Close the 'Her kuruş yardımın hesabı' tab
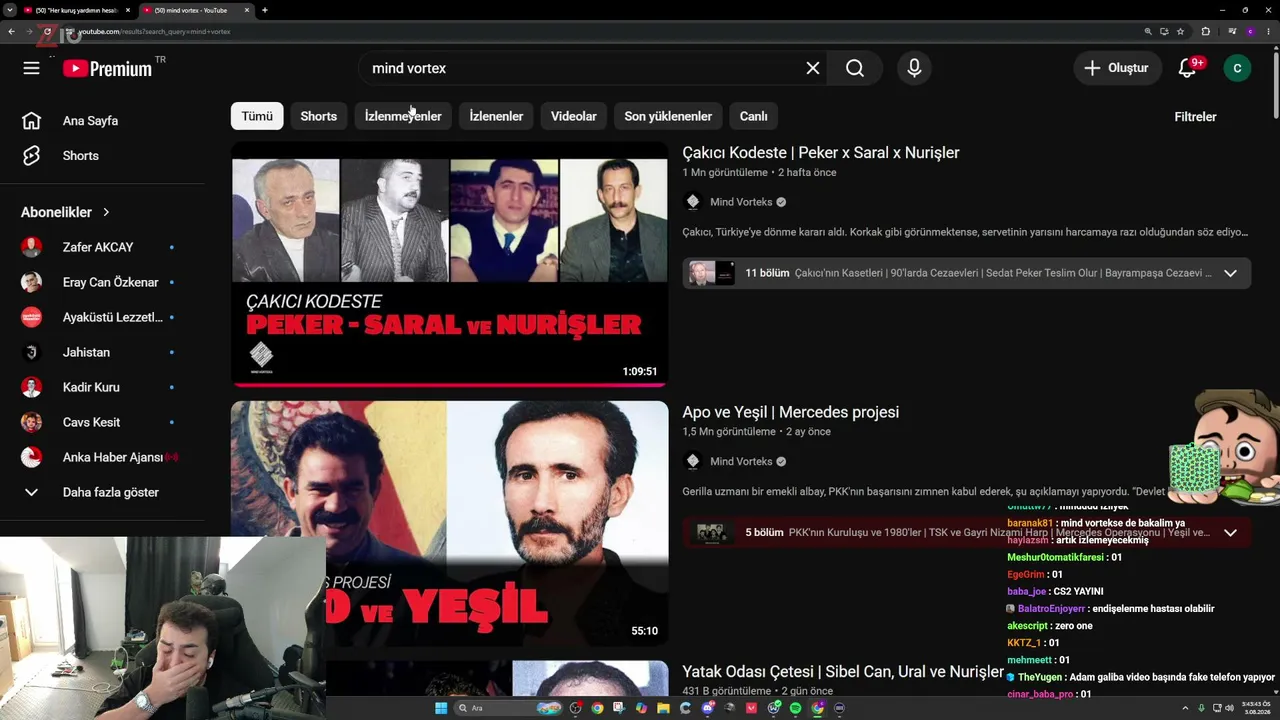Image resolution: width=1280 pixels, height=720 pixels. (128, 10)
